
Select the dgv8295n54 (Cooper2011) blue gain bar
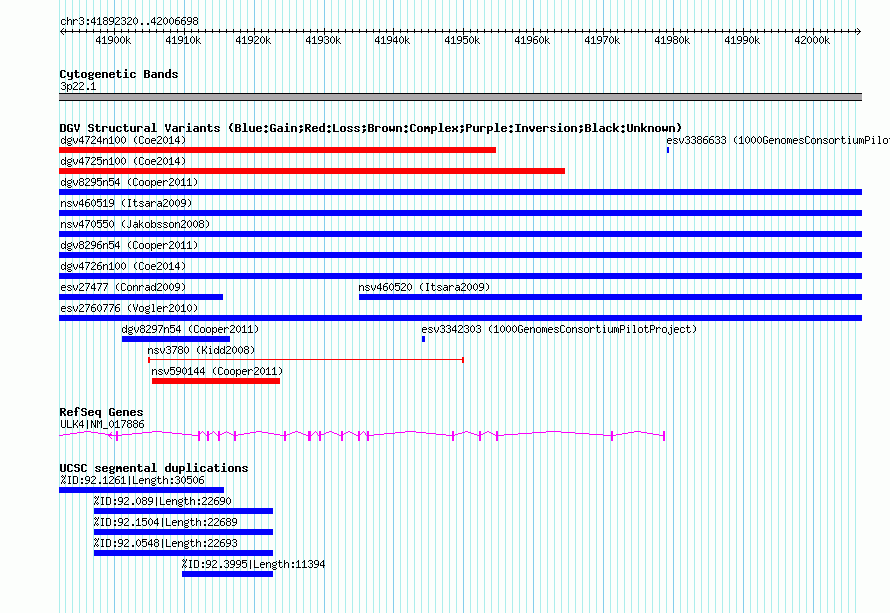point(460,192)
